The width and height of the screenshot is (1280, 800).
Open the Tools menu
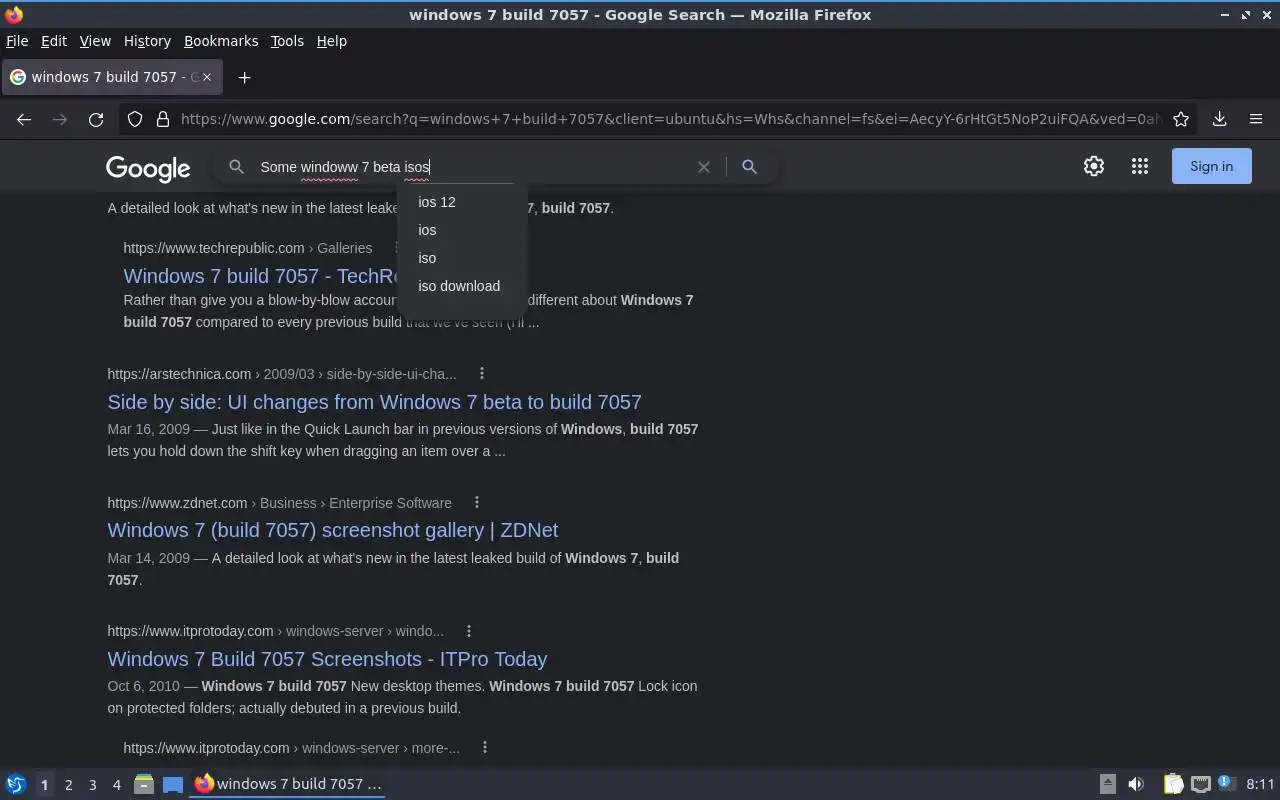[x=287, y=41]
